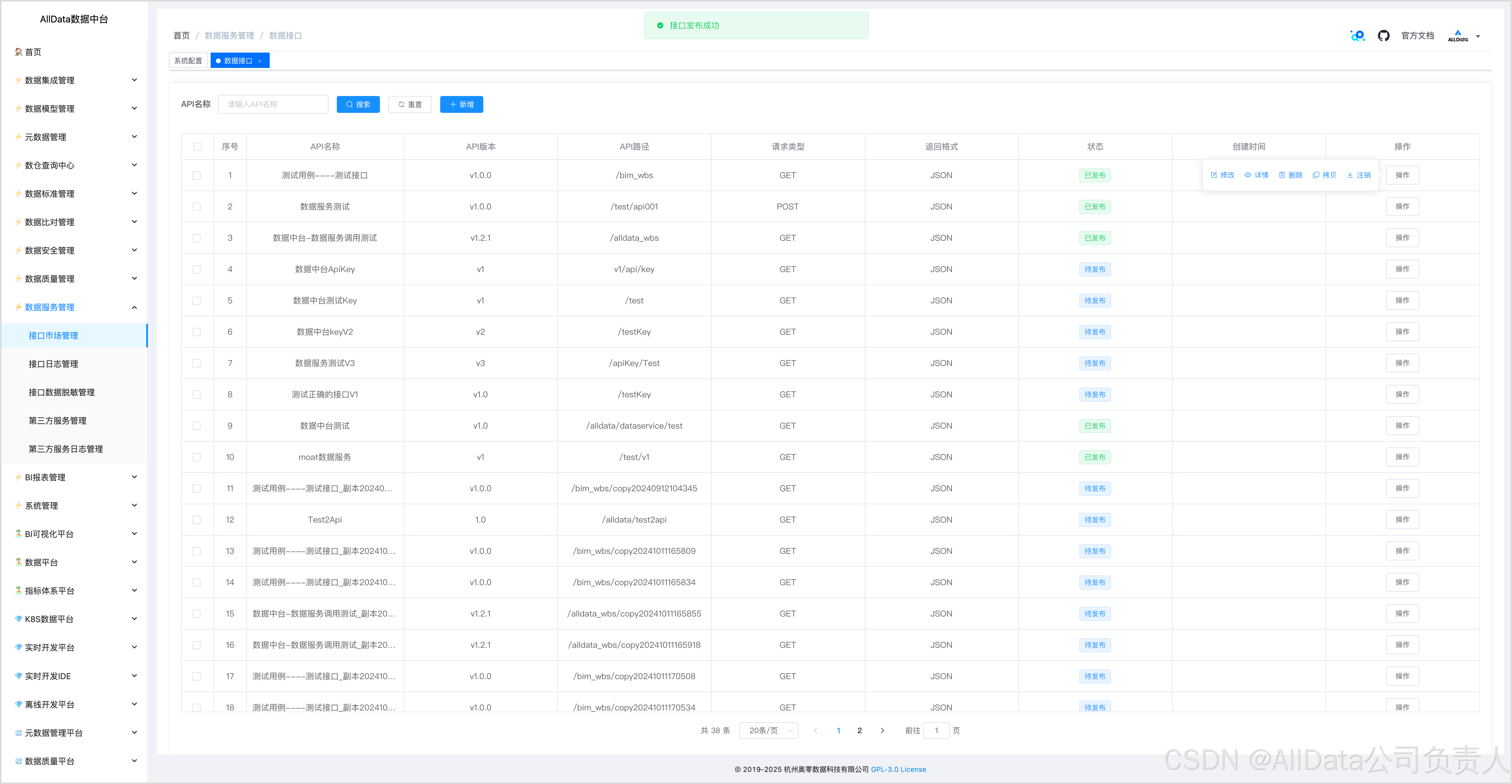1512x784 pixels.
Task: Click the blue AllData logo icon in header
Action: [x=1357, y=36]
